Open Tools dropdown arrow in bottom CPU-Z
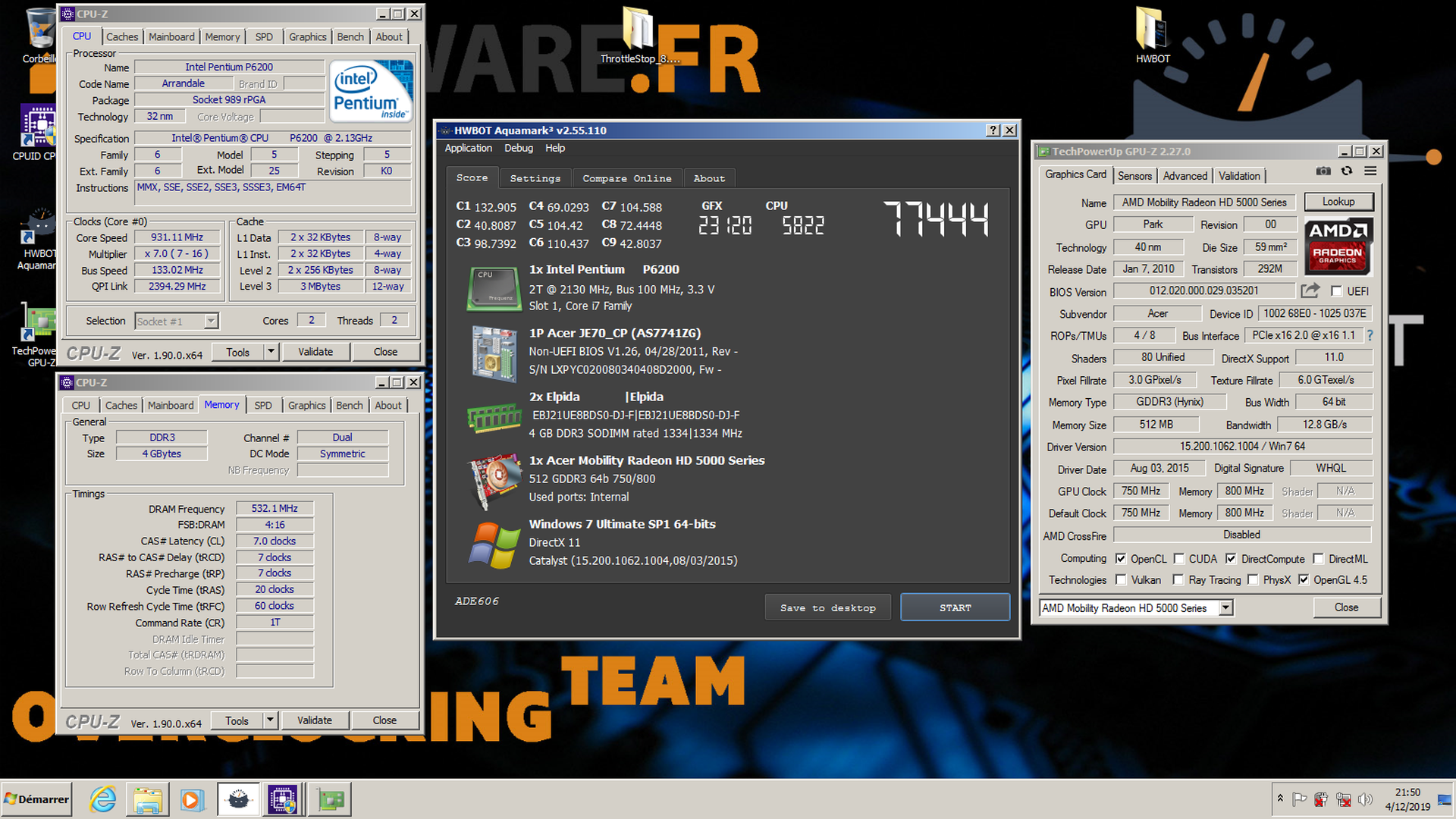 271,720
